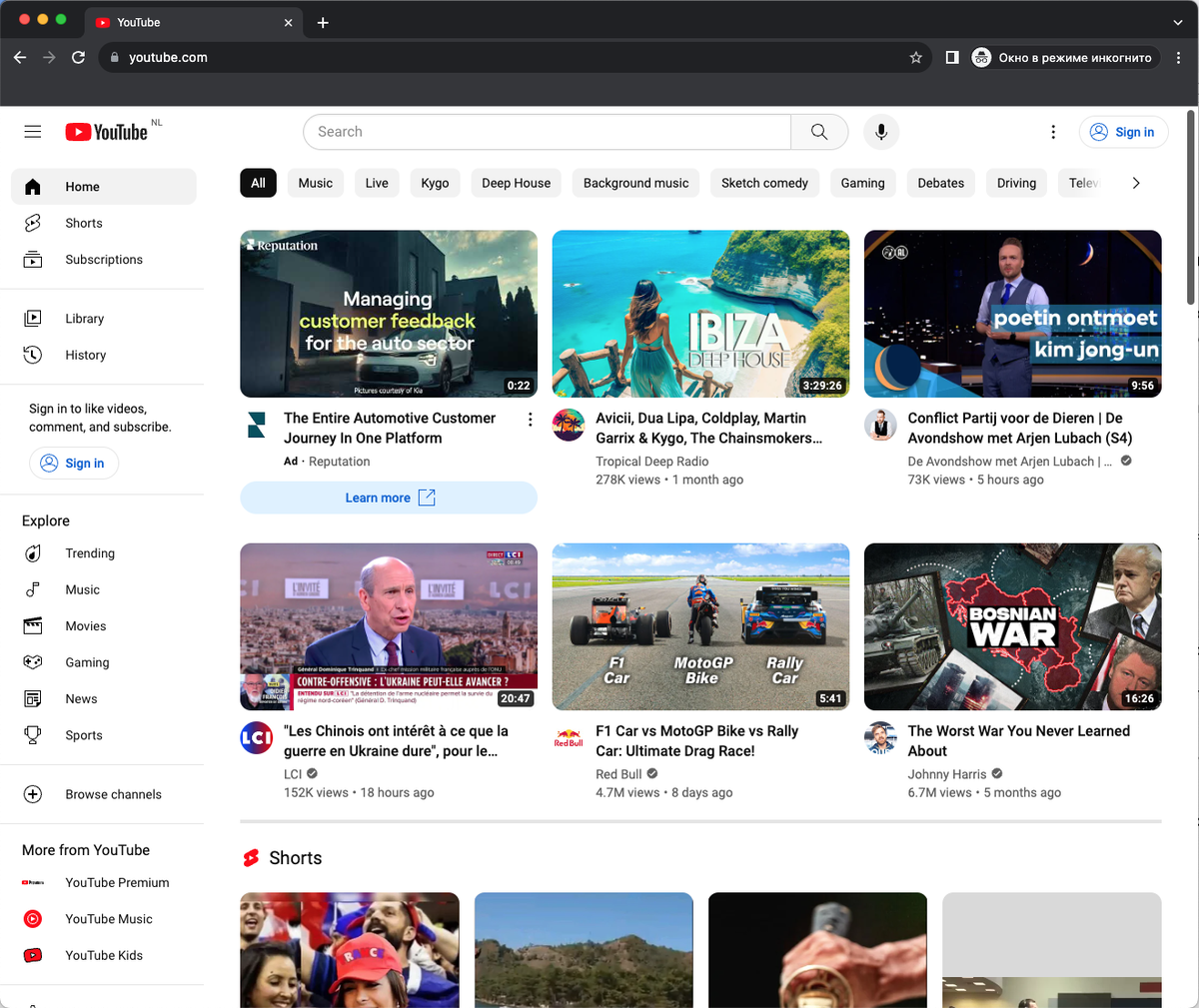
Task: Select the Kygo filter chip
Action: click(435, 183)
